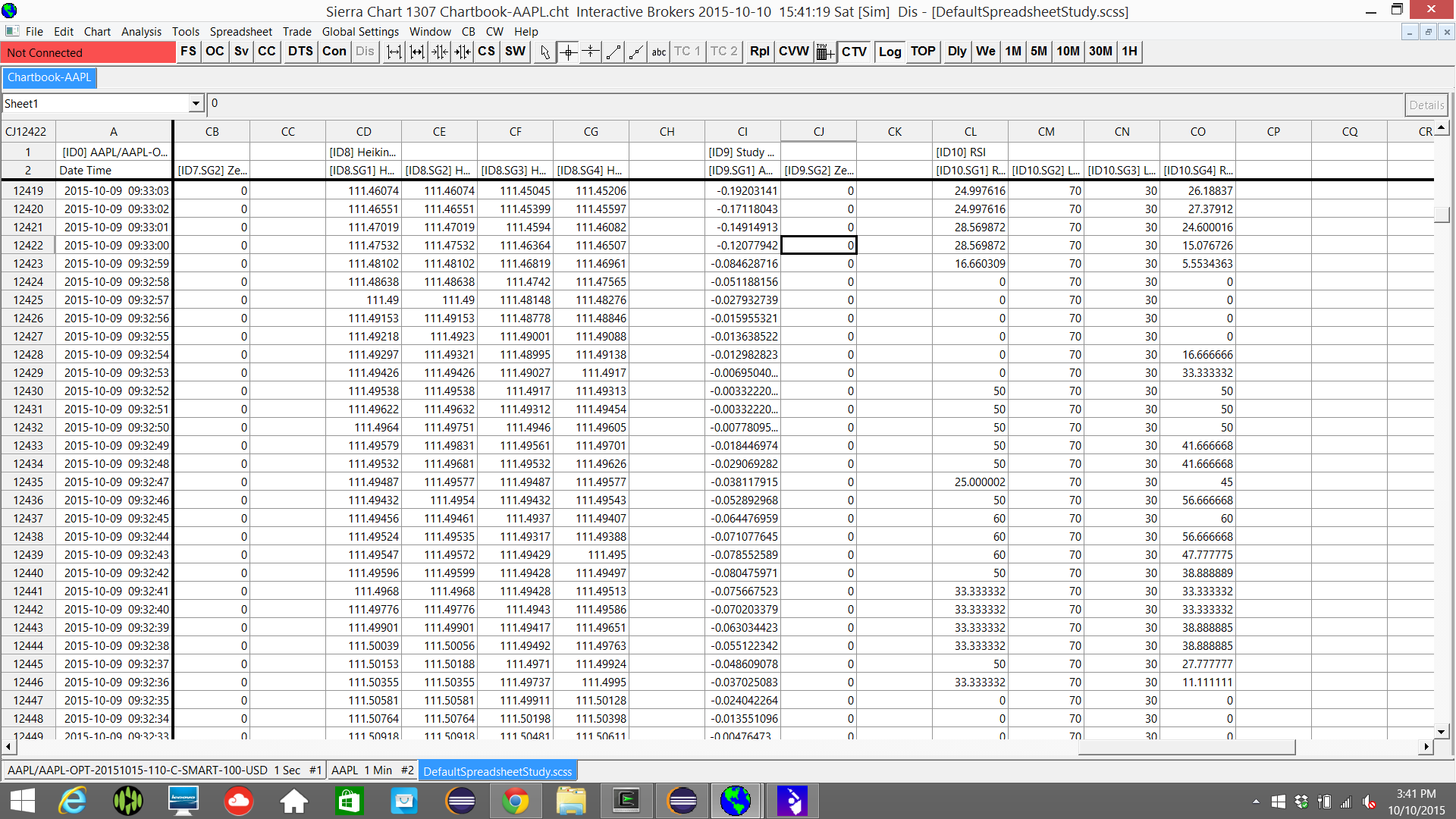Click the Con connect button
This screenshot has width=1456, height=819.
point(334,52)
